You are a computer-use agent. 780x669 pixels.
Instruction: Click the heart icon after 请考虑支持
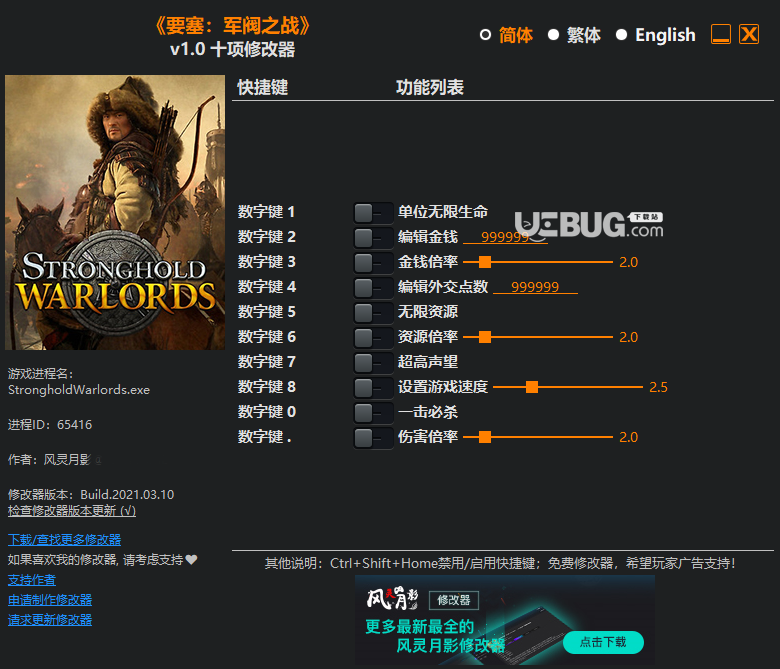(192, 560)
